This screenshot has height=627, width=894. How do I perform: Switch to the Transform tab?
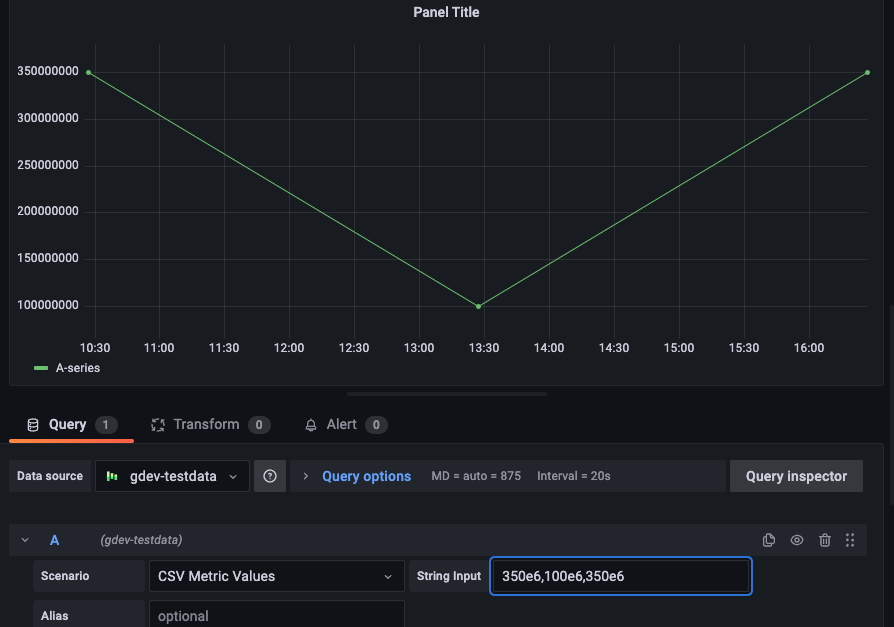tap(209, 424)
